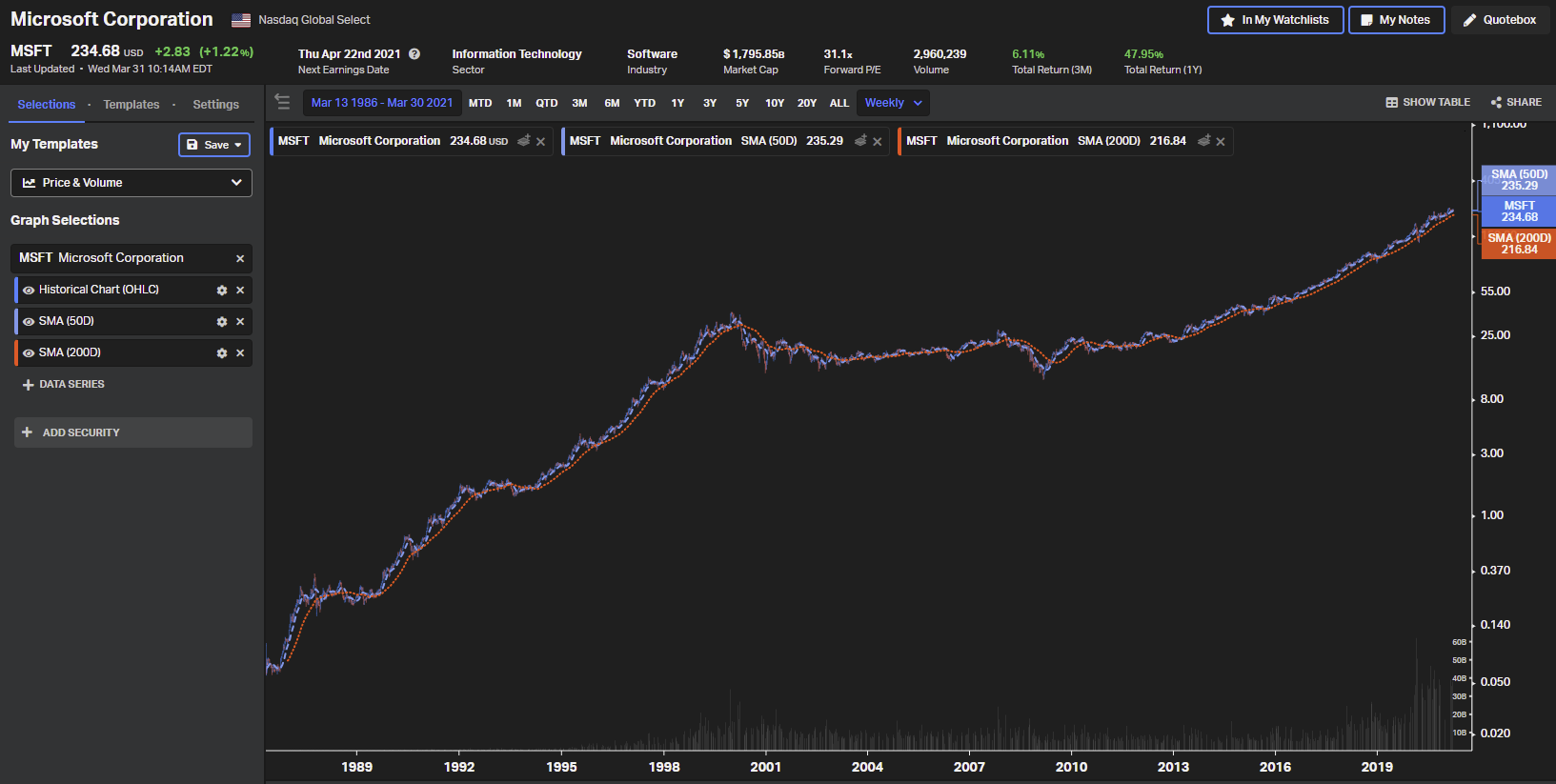Remove MSFT Microsoft Corporation security
The width and height of the screenshot is (1556, 784).
(x=240, y=259)
